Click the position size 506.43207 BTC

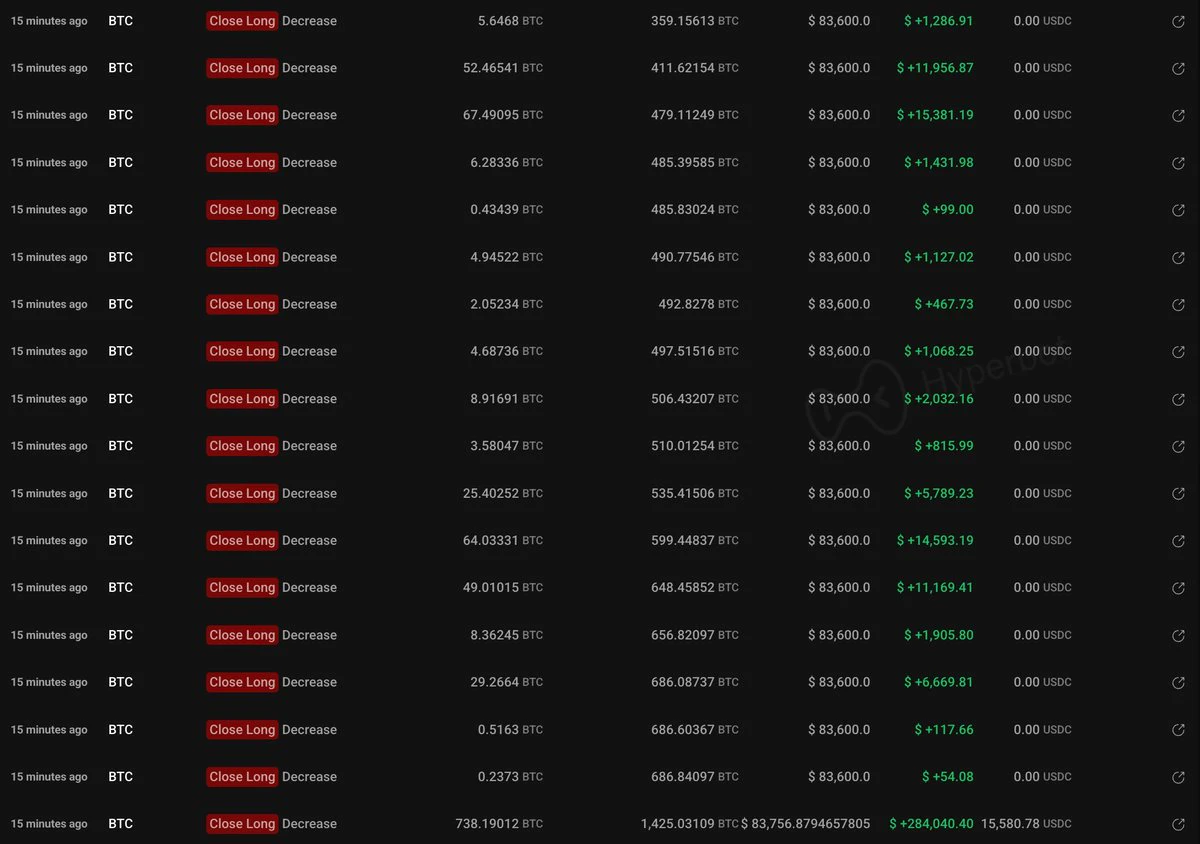pyautogui.click(x=695, y=399)
